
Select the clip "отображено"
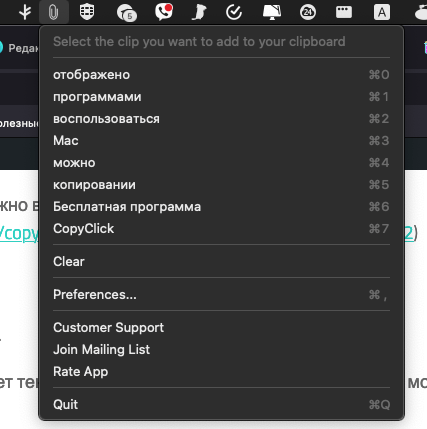tap(221, 75)
